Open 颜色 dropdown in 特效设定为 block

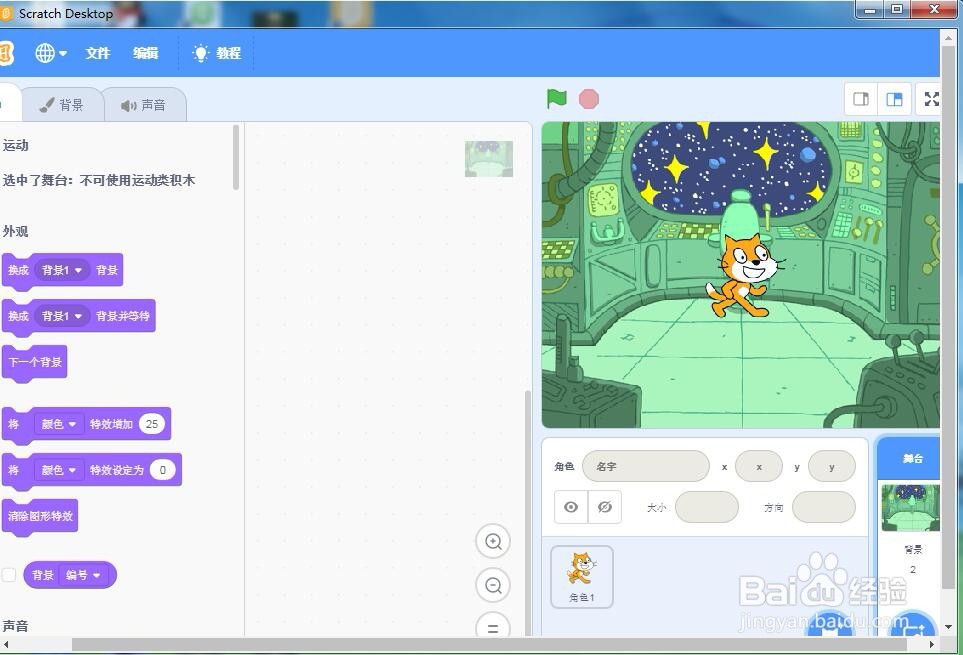pyautogui.click(x=58, y=470)
